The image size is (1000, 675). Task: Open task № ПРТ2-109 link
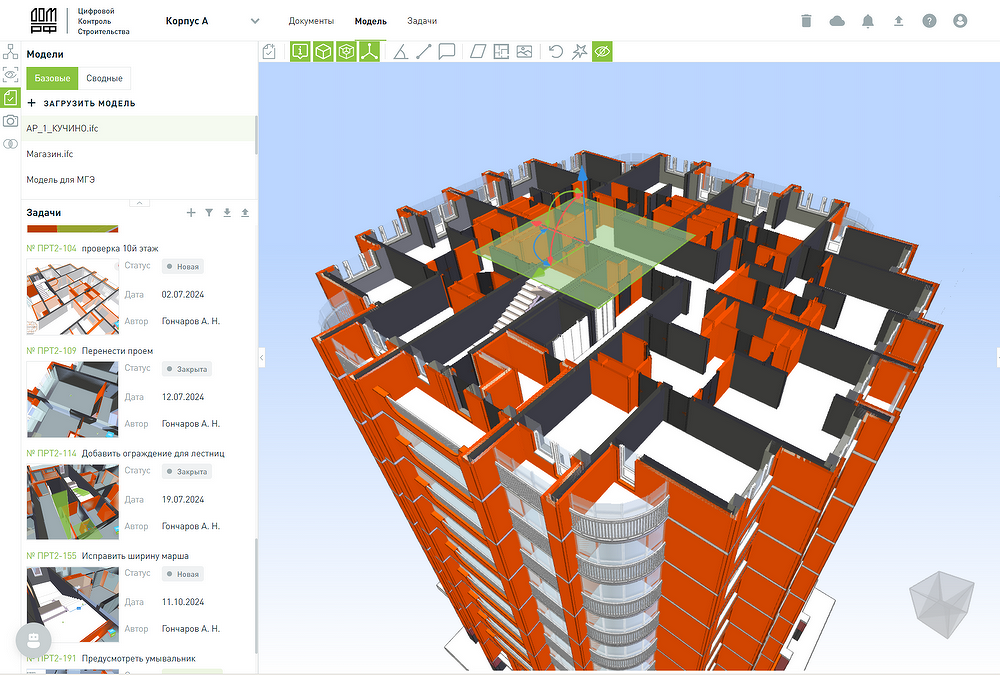pyautogui.click(x=52, y=351)
